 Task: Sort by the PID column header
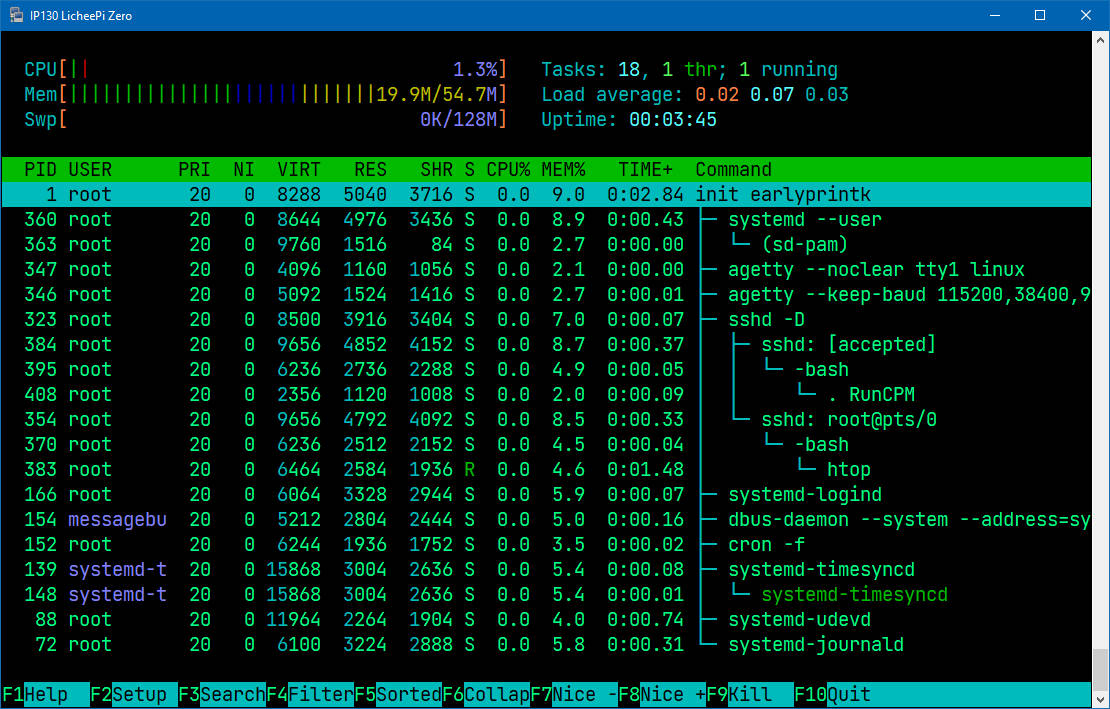(40, 170)
